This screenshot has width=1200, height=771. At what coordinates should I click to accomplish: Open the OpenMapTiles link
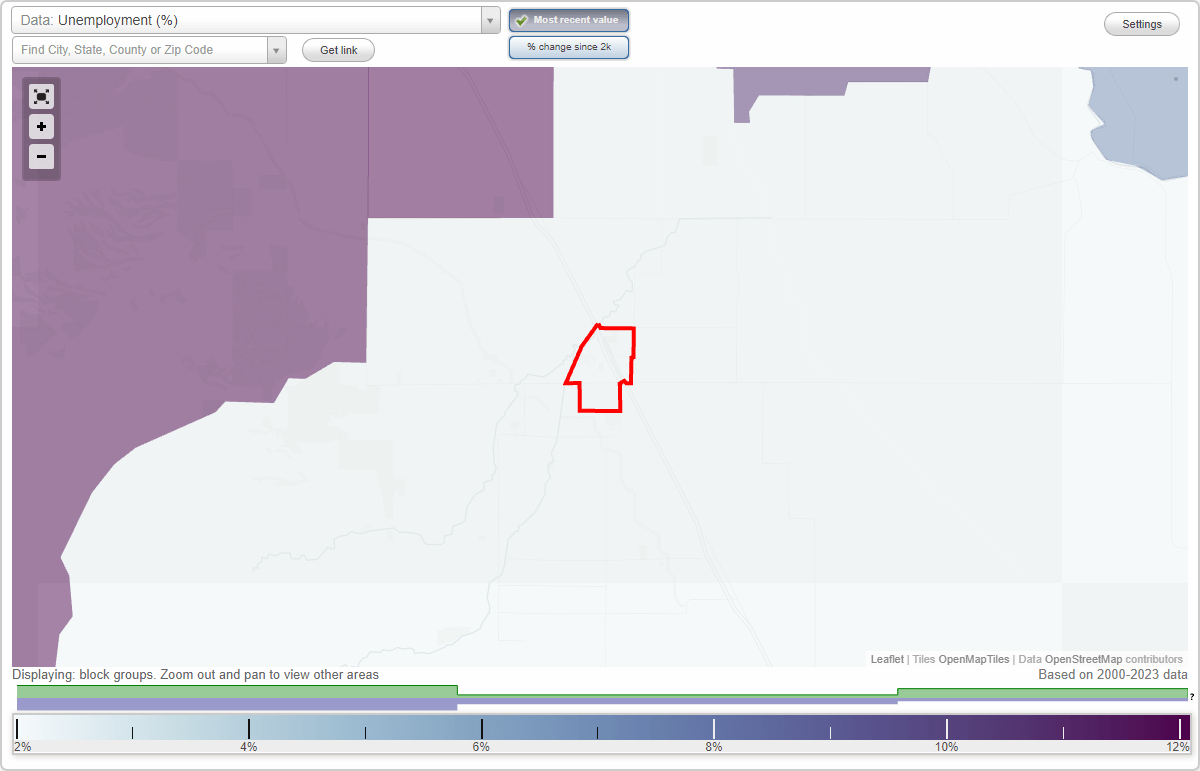point(972,659)
